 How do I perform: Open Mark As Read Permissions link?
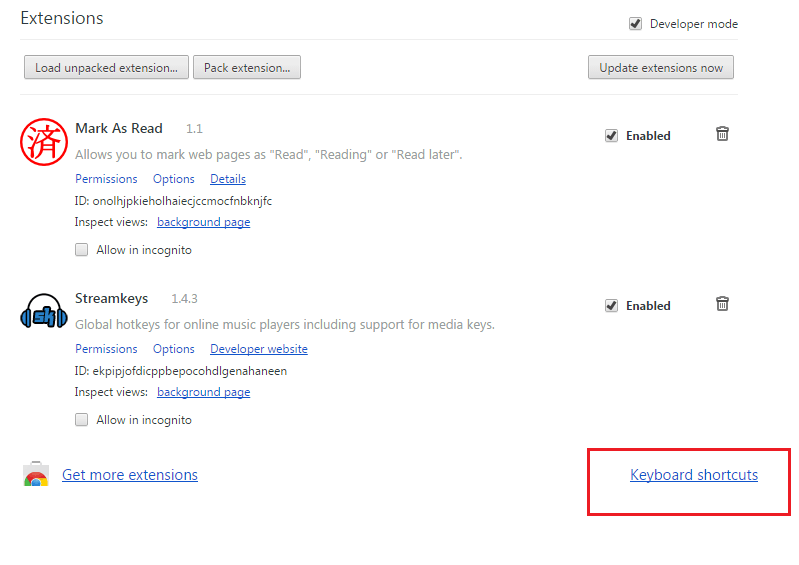point(106,179)
